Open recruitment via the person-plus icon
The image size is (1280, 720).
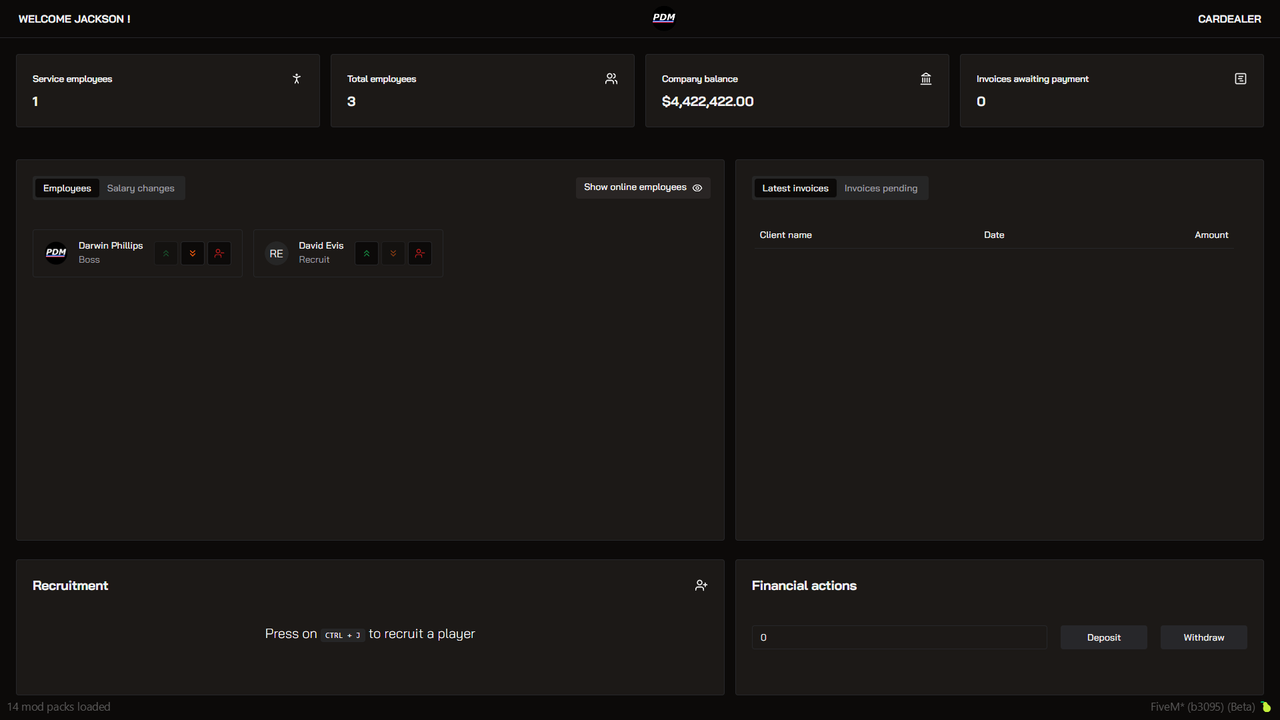(x=701, y=585)
